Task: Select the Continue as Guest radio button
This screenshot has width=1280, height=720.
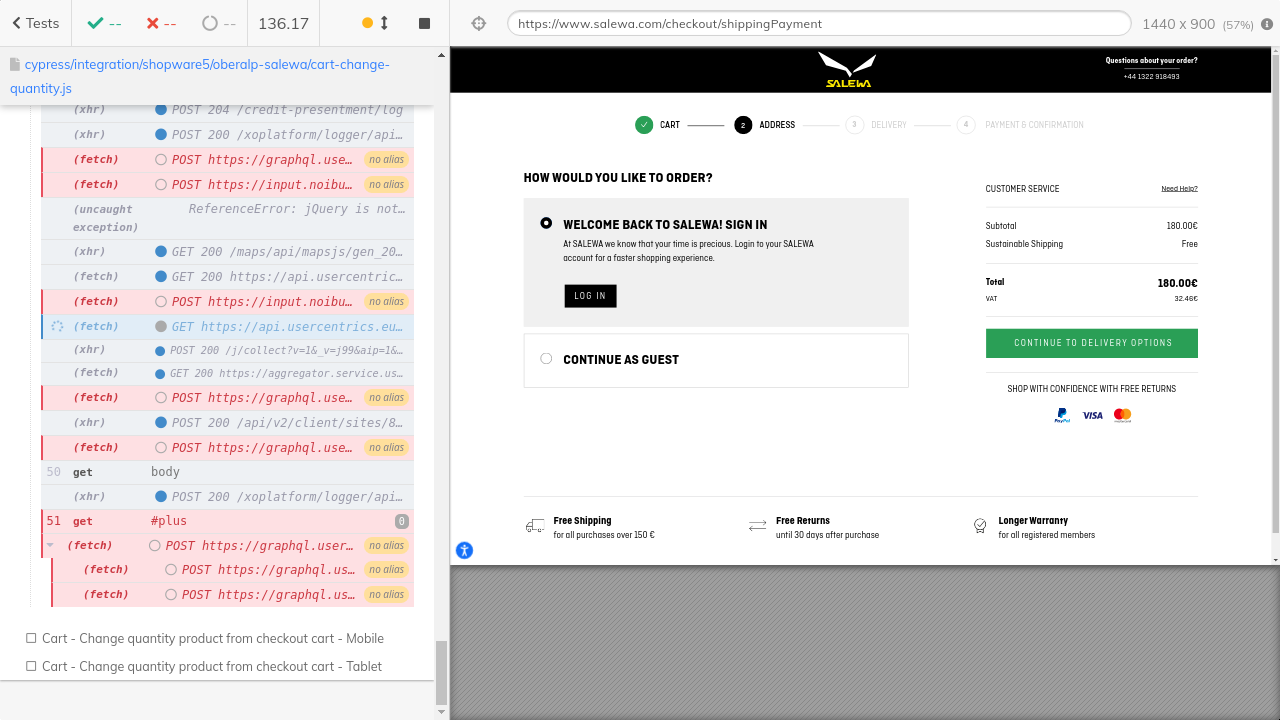Action: [x=546, y=359]
